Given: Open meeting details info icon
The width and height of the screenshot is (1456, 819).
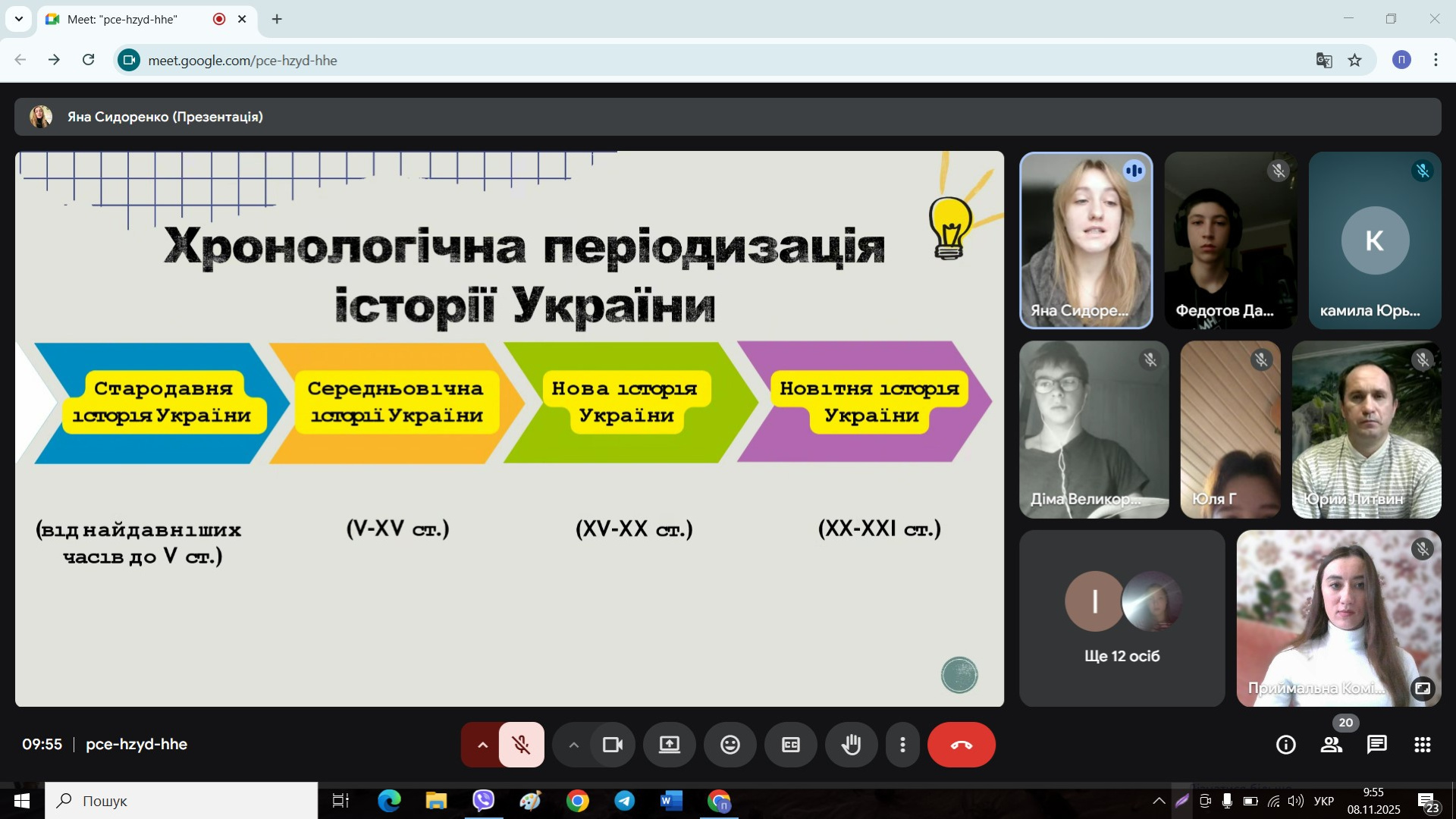Looking at the screenshot, I should (x=1285, y=745).
